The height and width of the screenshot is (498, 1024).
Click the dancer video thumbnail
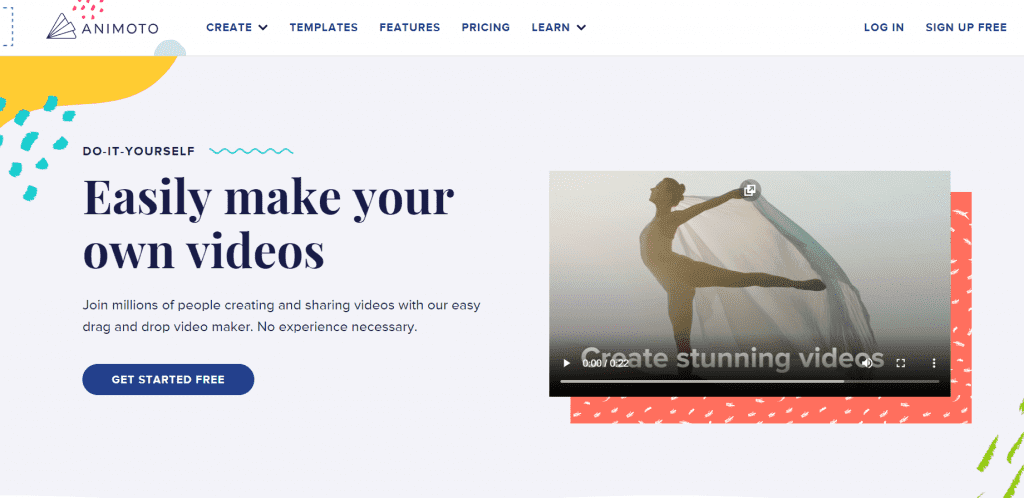(x=750, y=283)
